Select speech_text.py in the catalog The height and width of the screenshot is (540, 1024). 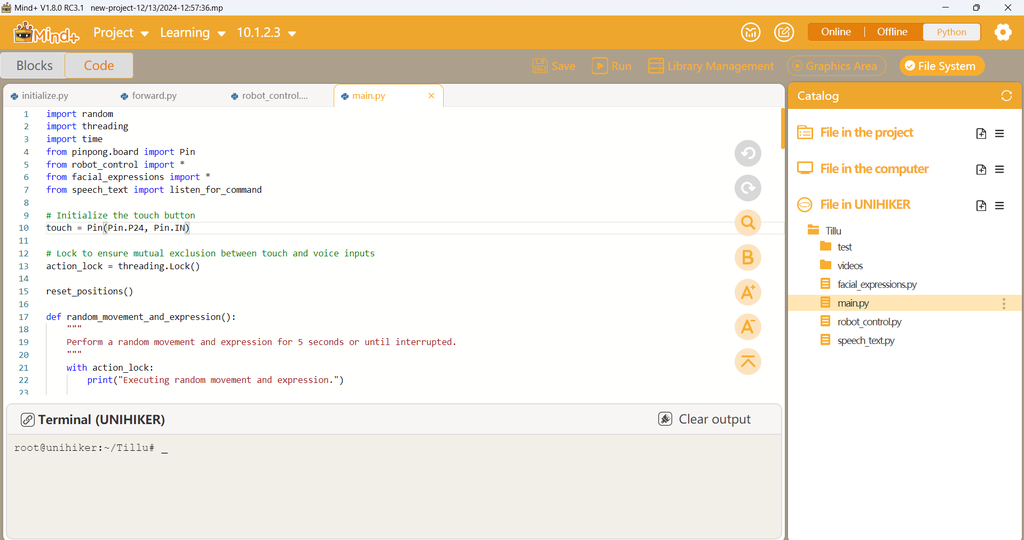point(857,340)
